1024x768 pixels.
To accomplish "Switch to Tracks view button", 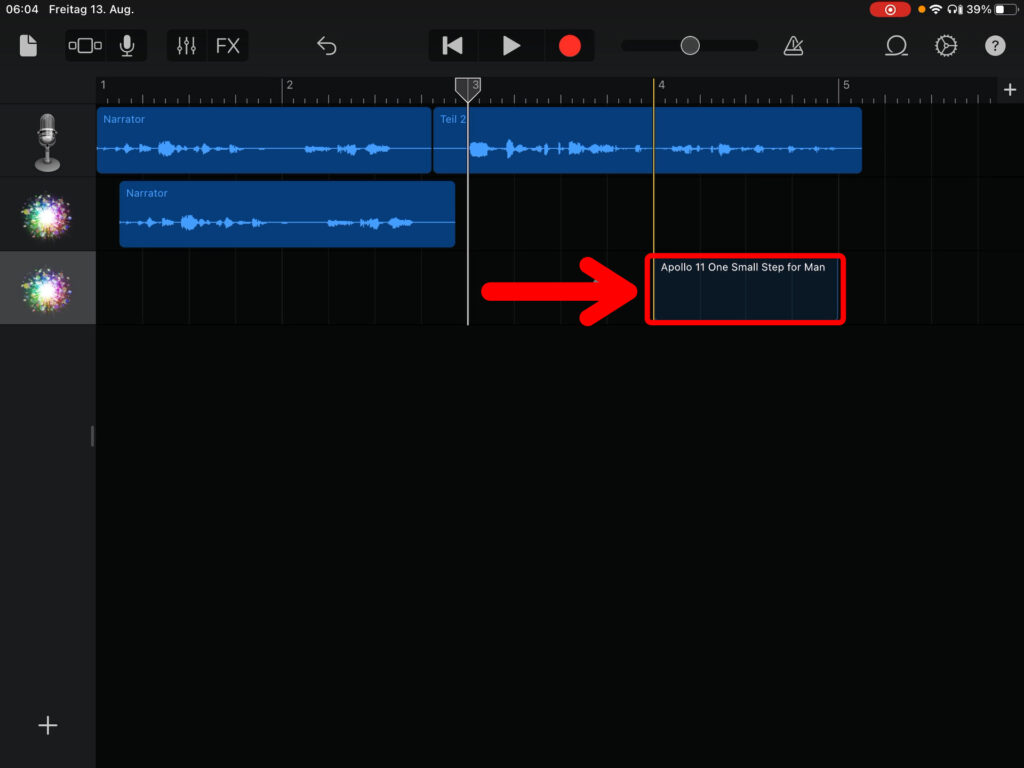I will 85,46.
